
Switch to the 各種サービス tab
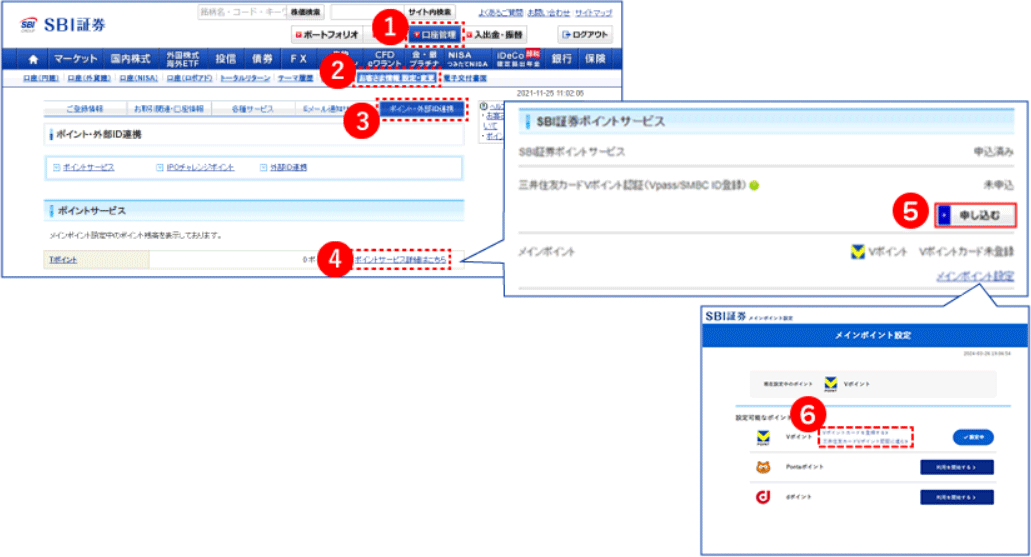pyautogui.click(x=252, y=109)
